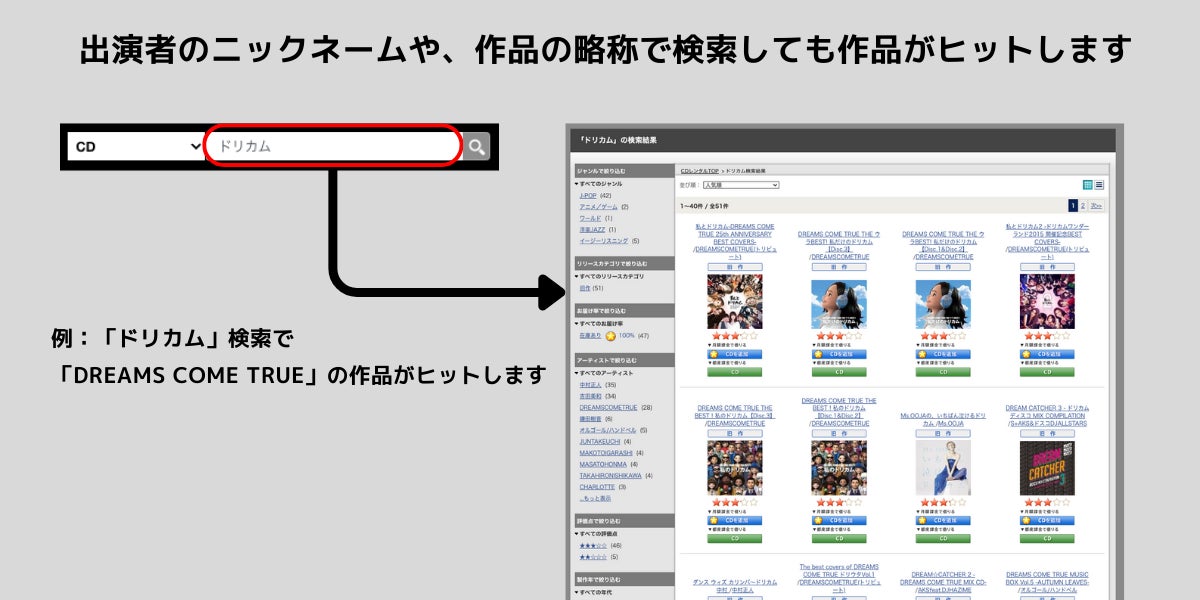The width and height of the screenshot is (1200, 600).
Task: Click green CD button under ドリカムワンダーランド2015
Action: pyautogui.click(x=1047, y=371)
